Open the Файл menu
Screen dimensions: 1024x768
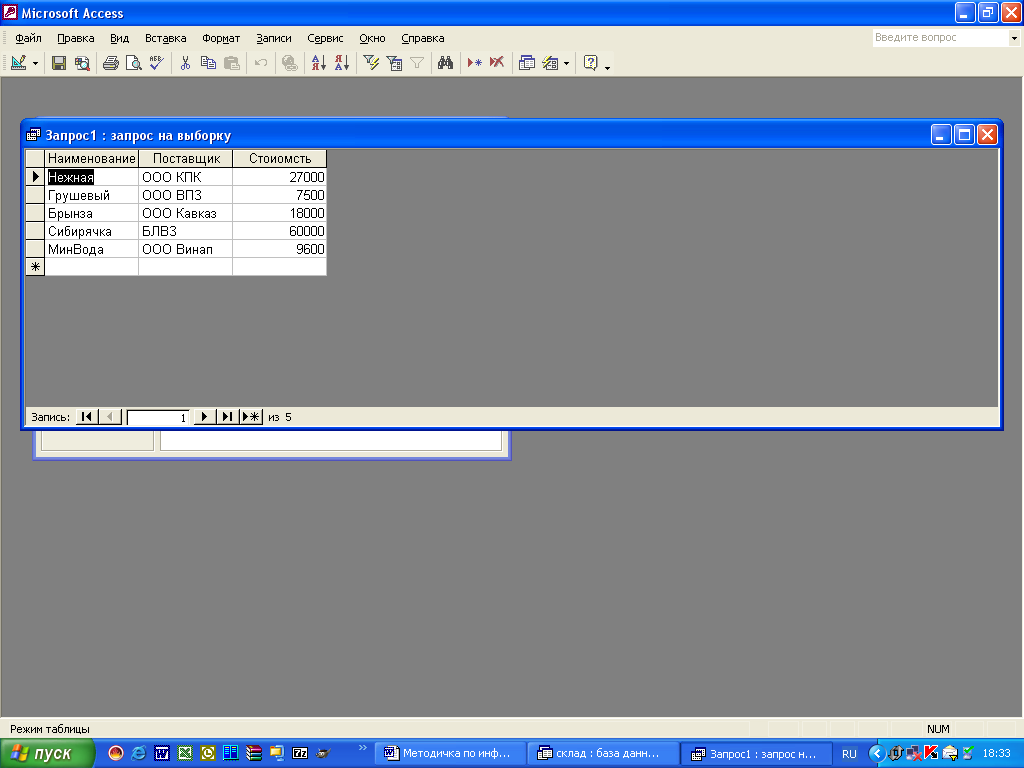tap(28, 38)
